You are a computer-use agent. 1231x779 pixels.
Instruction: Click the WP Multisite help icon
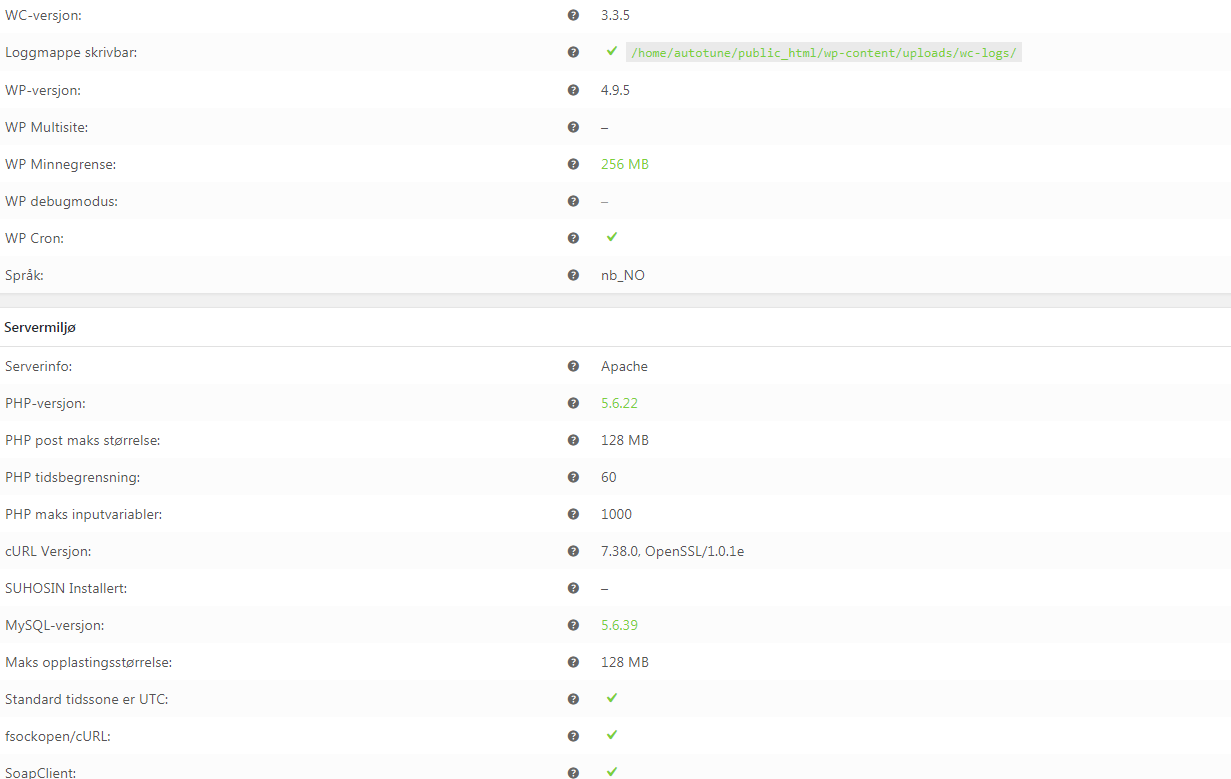tap(573, 127)
